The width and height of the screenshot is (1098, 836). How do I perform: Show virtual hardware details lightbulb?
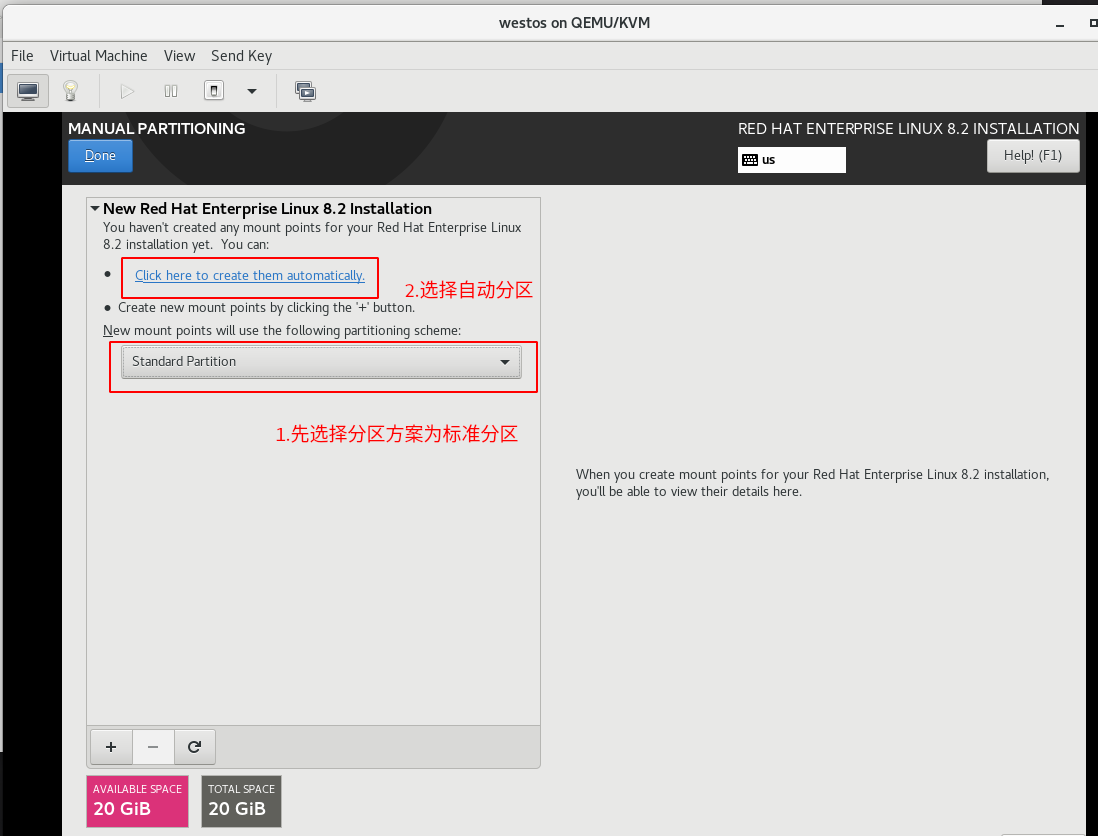[70, 91]
